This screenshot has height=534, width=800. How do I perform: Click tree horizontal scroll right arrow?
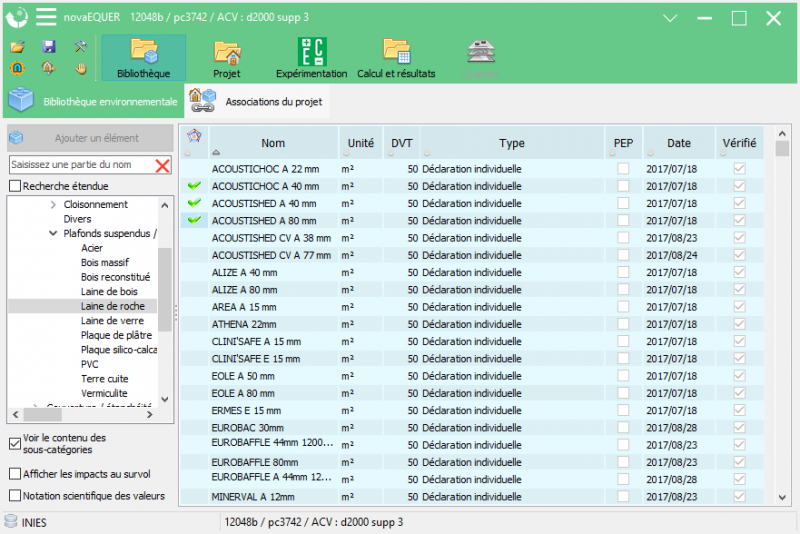click(149, 415)
